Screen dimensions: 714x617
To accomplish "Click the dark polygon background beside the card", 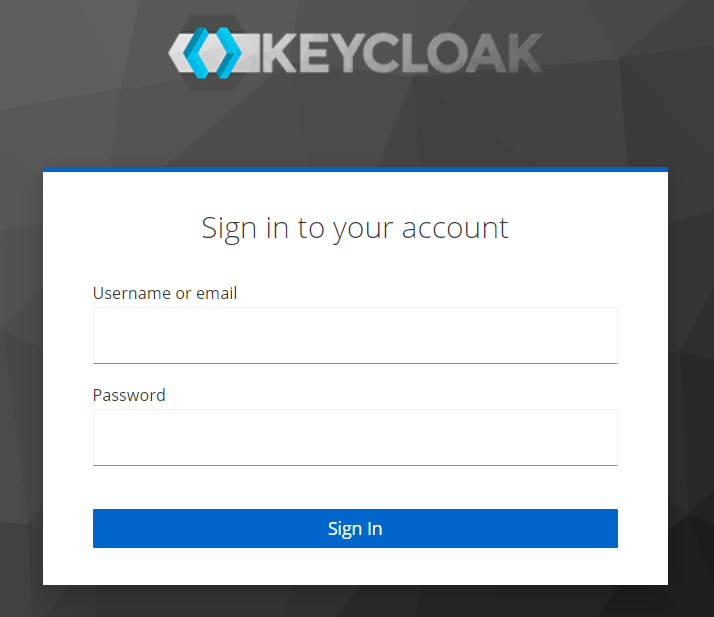I will [x=21, y=364].
